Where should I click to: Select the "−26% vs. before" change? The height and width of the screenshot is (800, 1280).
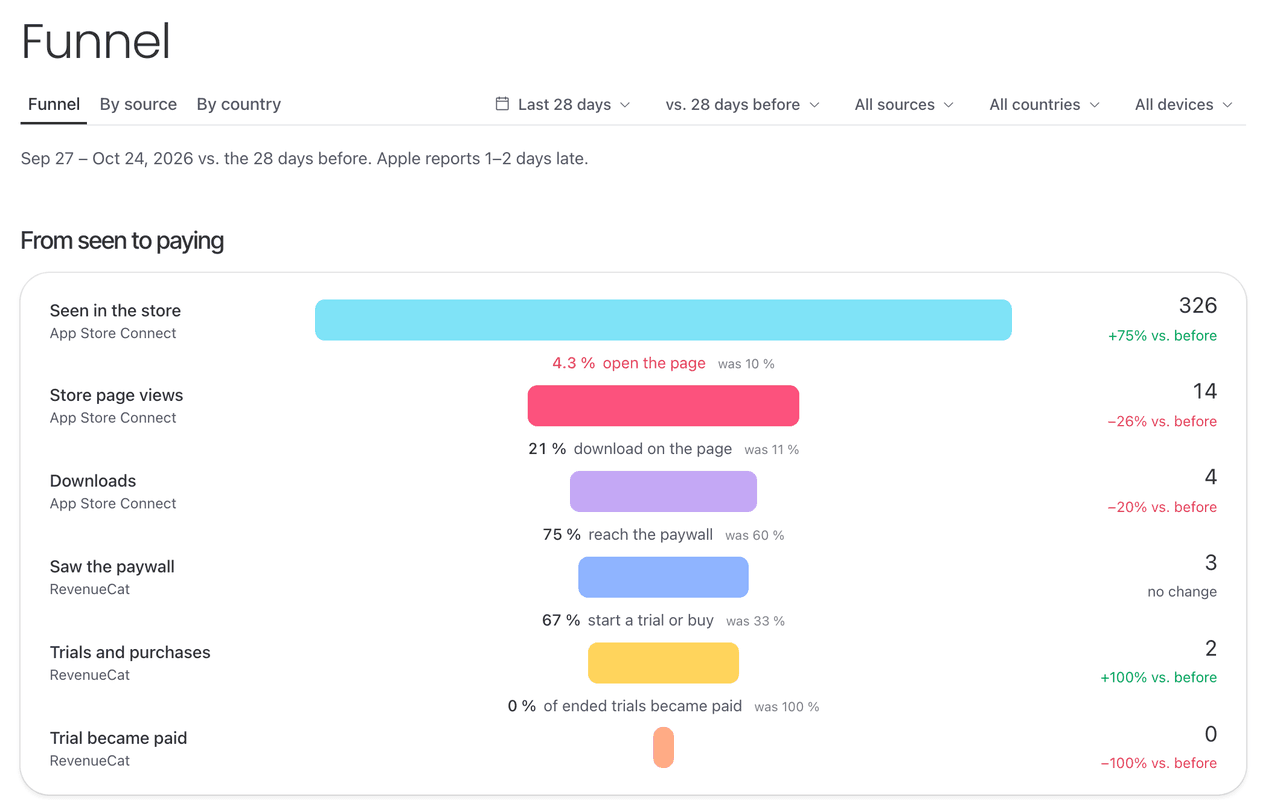coord(1162,422)
